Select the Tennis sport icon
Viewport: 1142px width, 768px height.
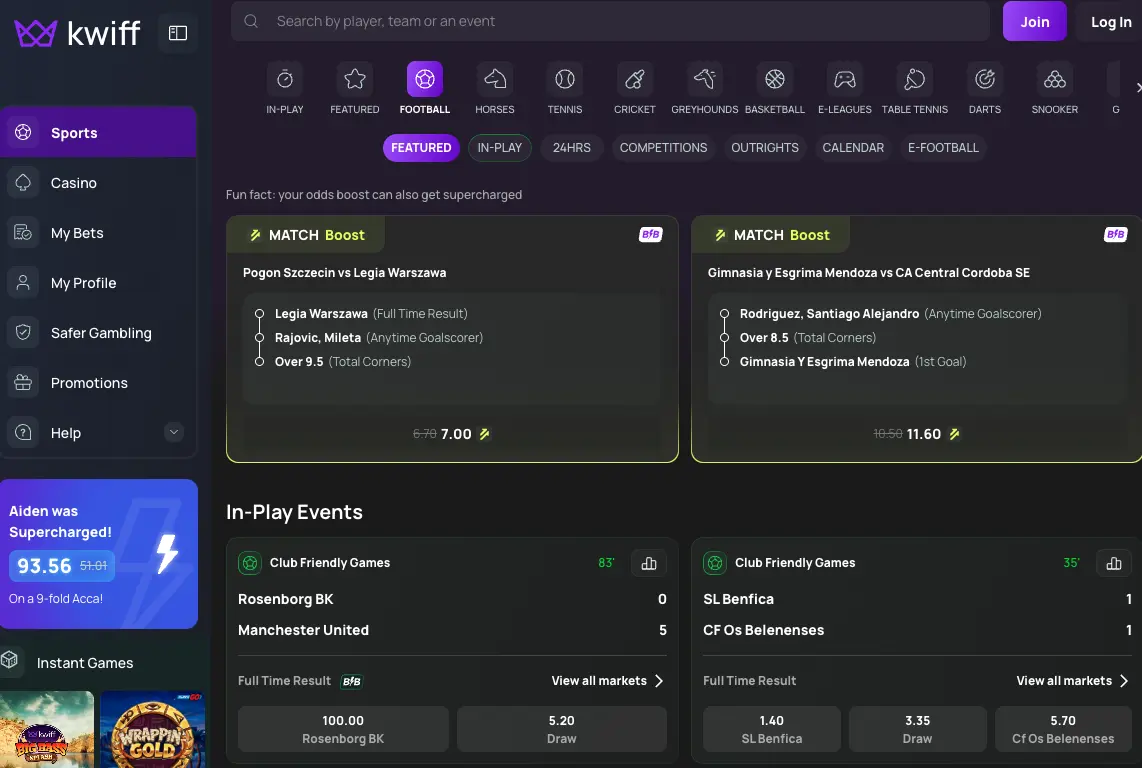tap(564, 79)
